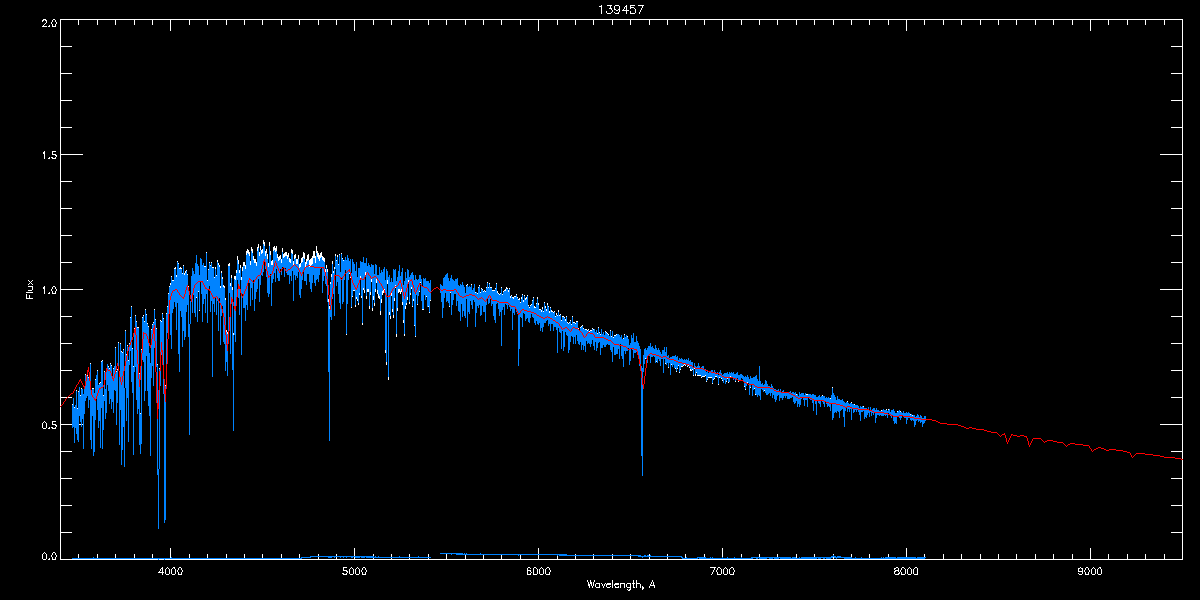Select the 5000 x-axis tick label
The height and width of the screenshot is (600, 1200).
354,572
